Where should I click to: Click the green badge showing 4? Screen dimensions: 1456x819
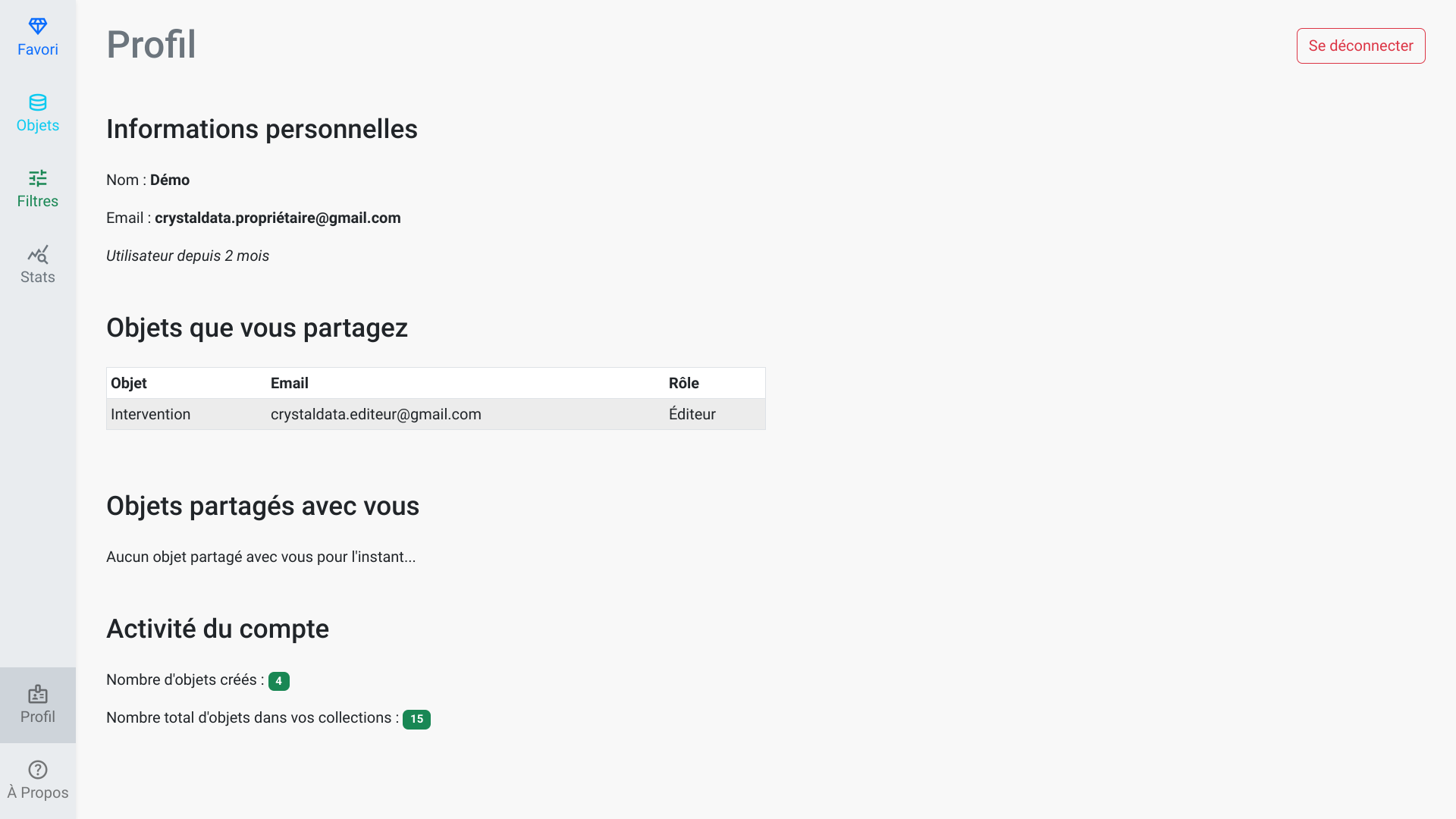(x=279, y=681)
